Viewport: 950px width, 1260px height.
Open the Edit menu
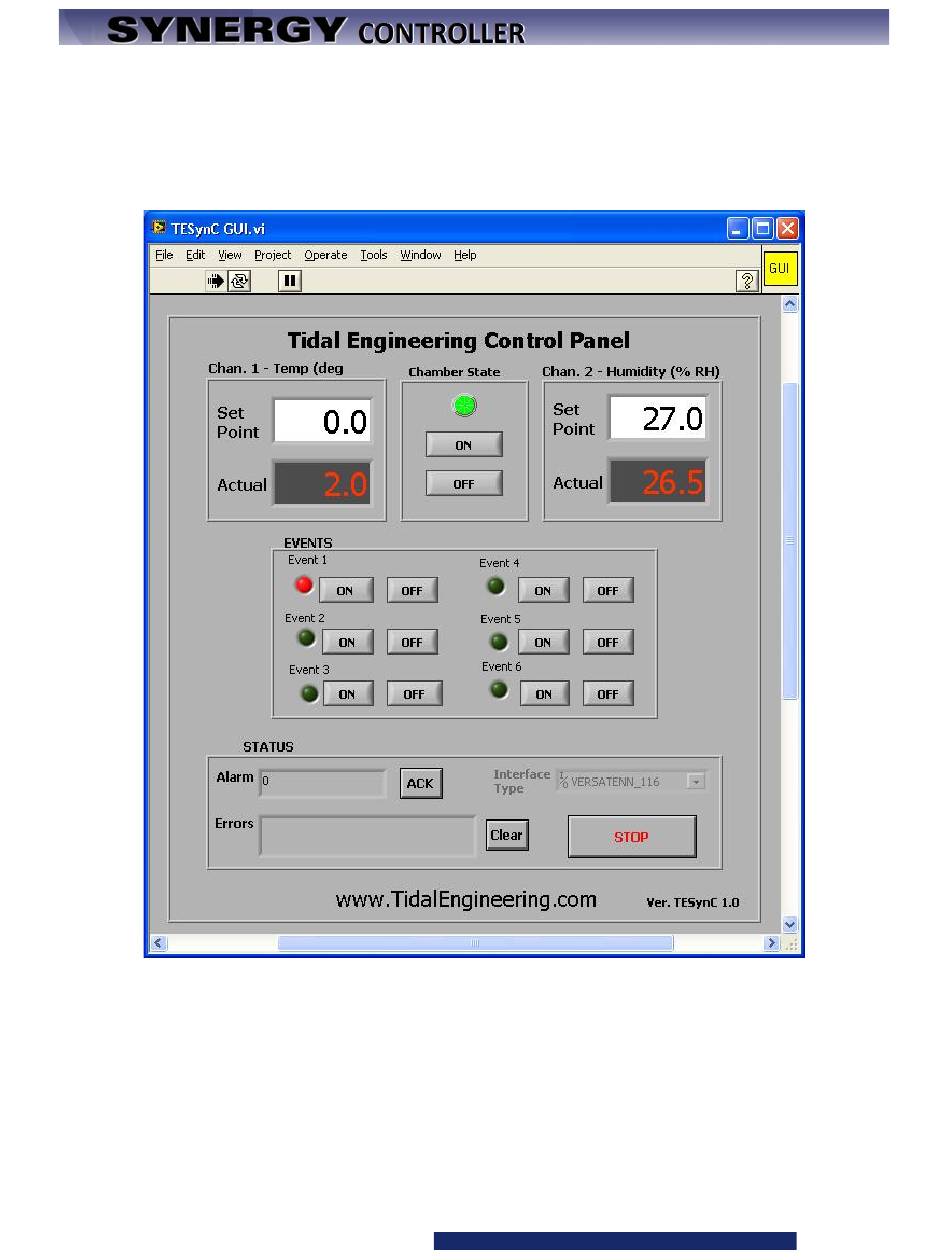click(x=195, y=256)
